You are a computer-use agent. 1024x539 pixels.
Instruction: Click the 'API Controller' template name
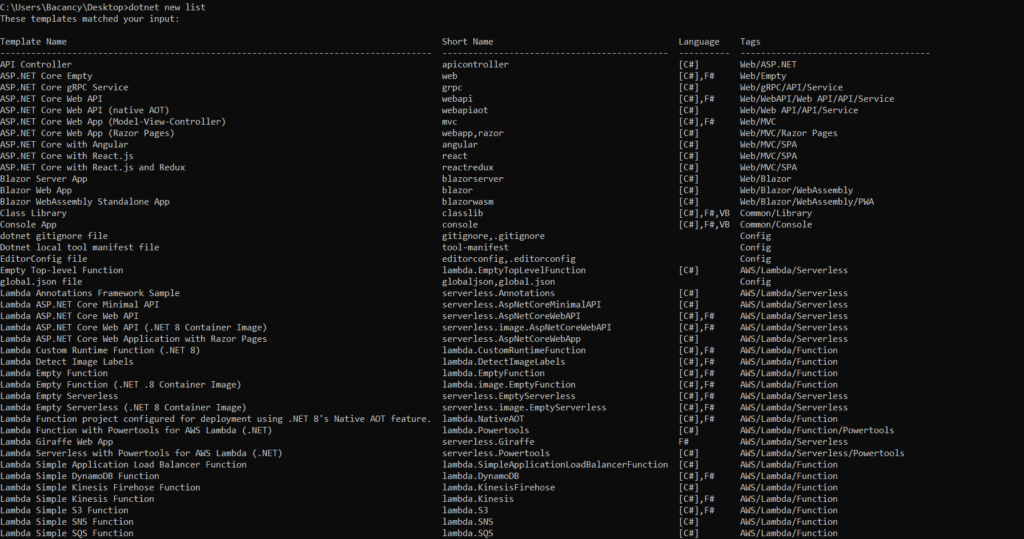(36, 64)
